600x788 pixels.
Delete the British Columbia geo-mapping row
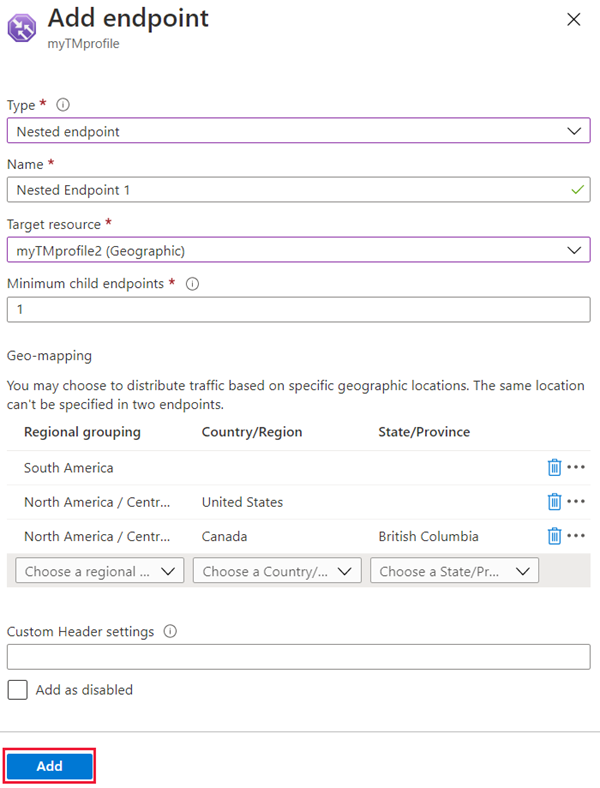554,536
